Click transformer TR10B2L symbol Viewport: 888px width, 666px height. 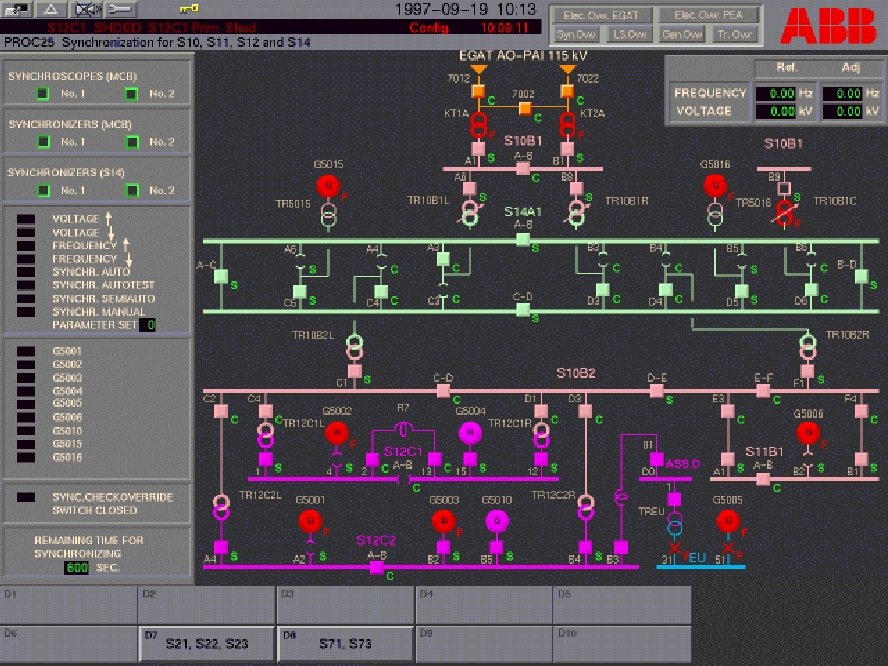pyautogui.click(x=354, y=347)
